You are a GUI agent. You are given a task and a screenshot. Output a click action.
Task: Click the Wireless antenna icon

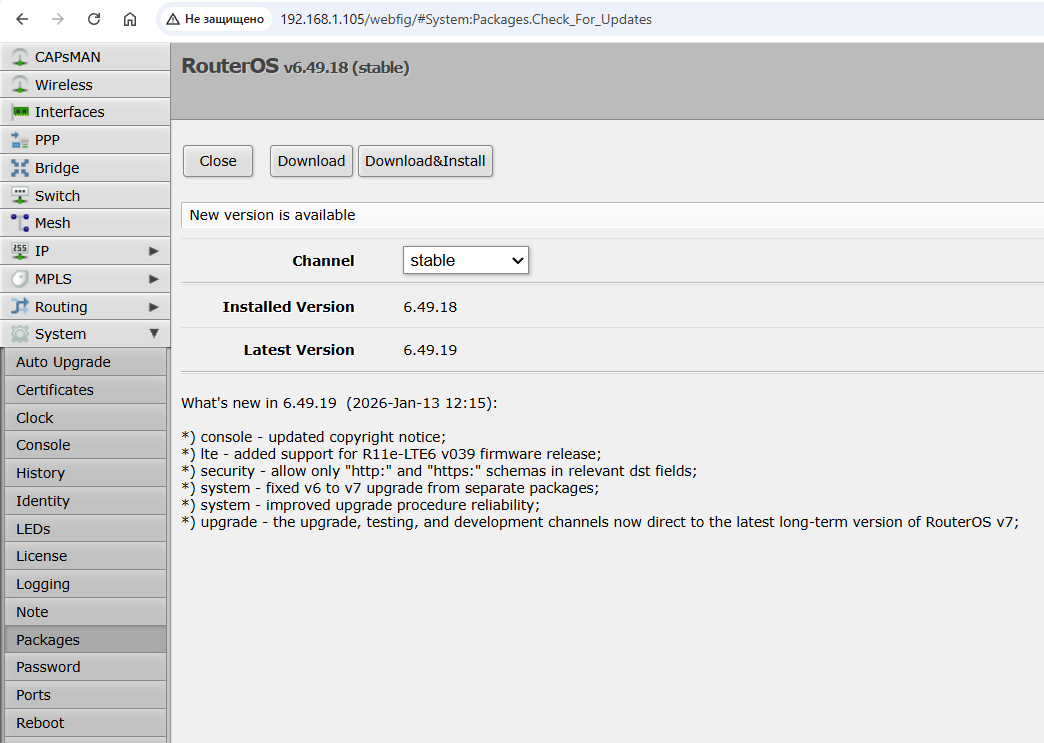tap(19, 85)
